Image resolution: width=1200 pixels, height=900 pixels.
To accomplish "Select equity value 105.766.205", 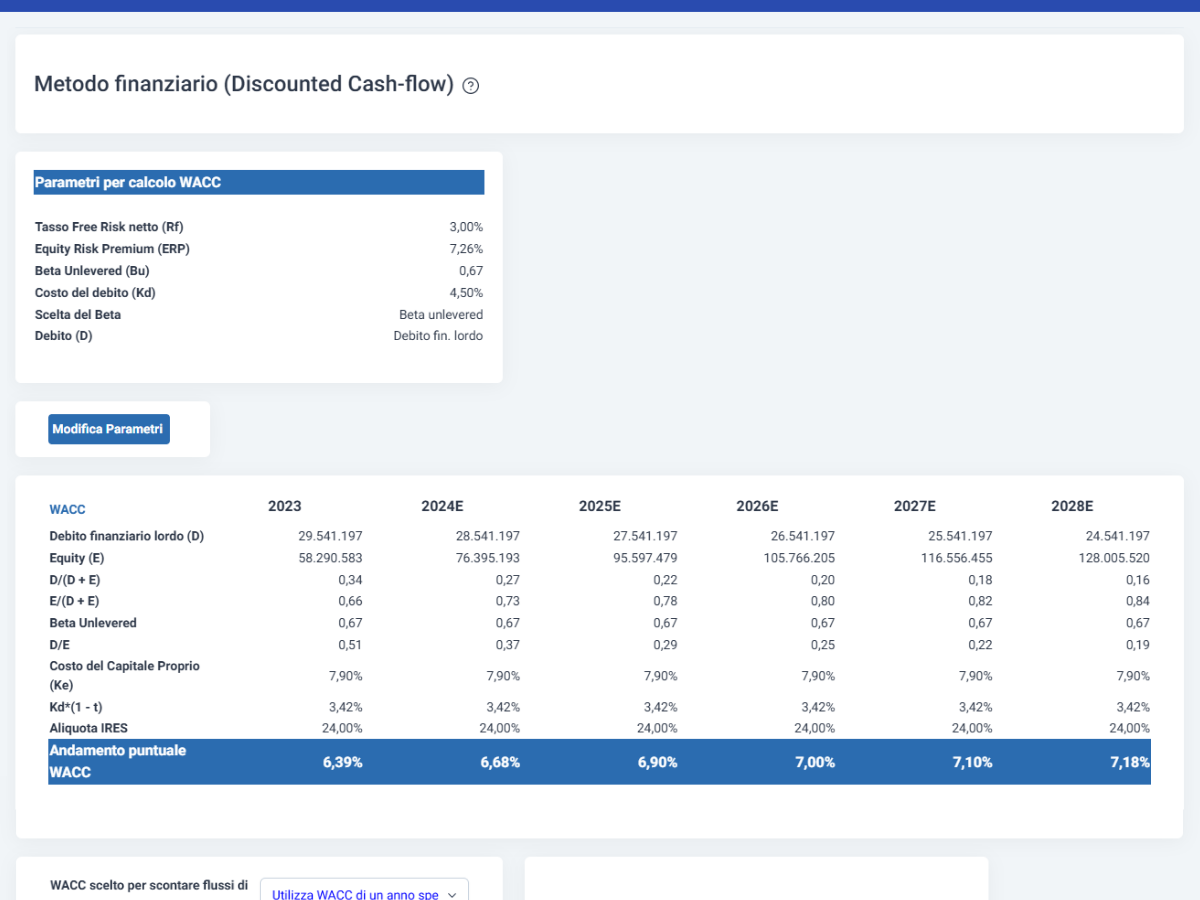I will 799,558.
